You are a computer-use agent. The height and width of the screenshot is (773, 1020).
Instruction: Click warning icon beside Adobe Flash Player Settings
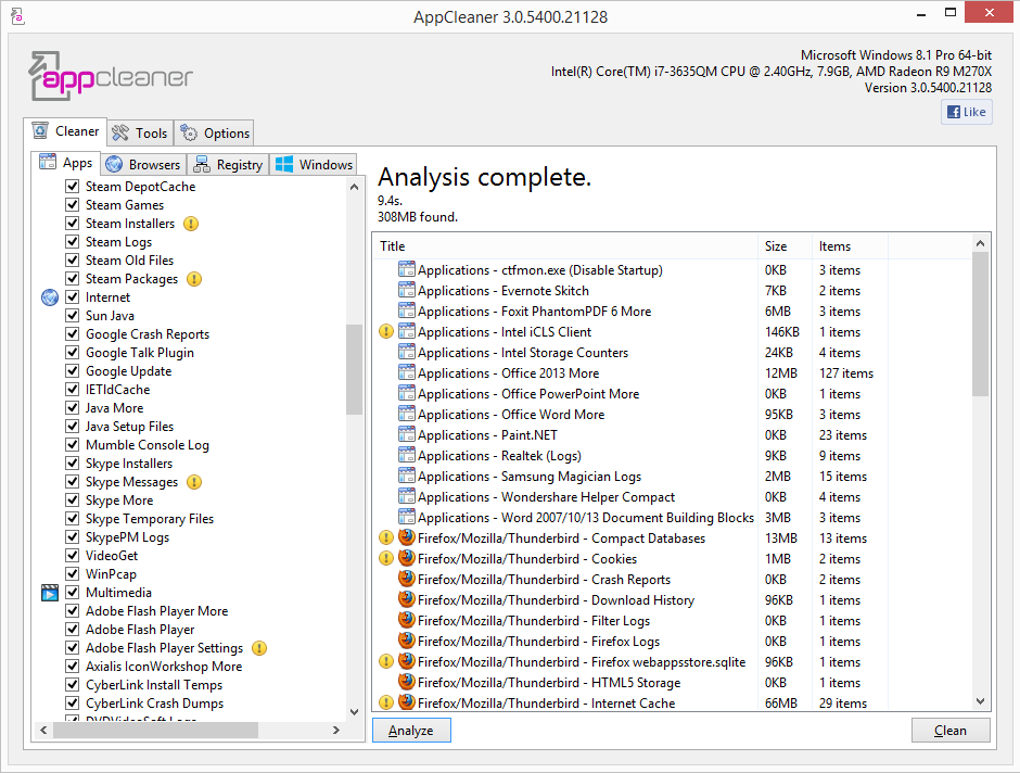(259, 648)
